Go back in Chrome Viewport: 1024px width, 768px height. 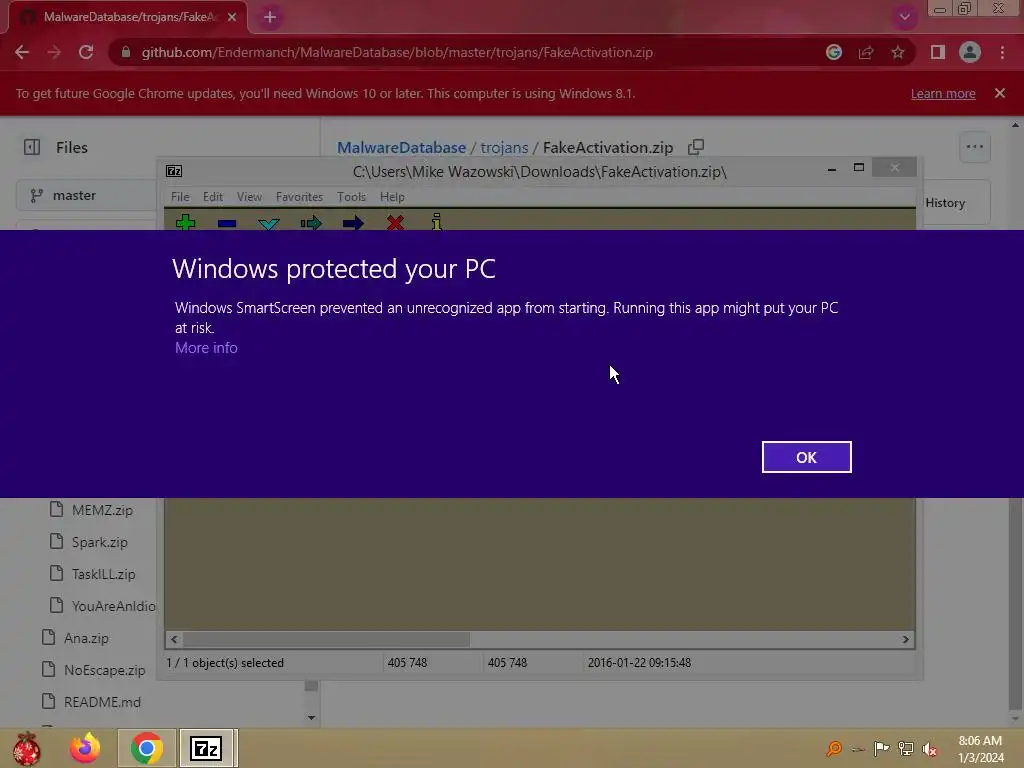pos(22,52)
